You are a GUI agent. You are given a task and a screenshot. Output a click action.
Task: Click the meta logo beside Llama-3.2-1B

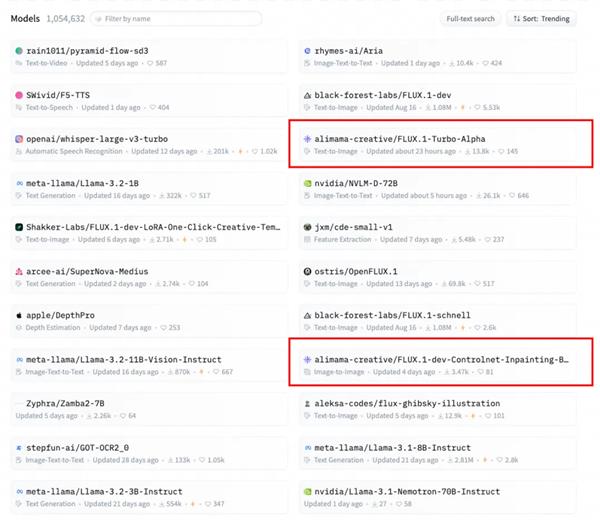(x=19, y=183)
